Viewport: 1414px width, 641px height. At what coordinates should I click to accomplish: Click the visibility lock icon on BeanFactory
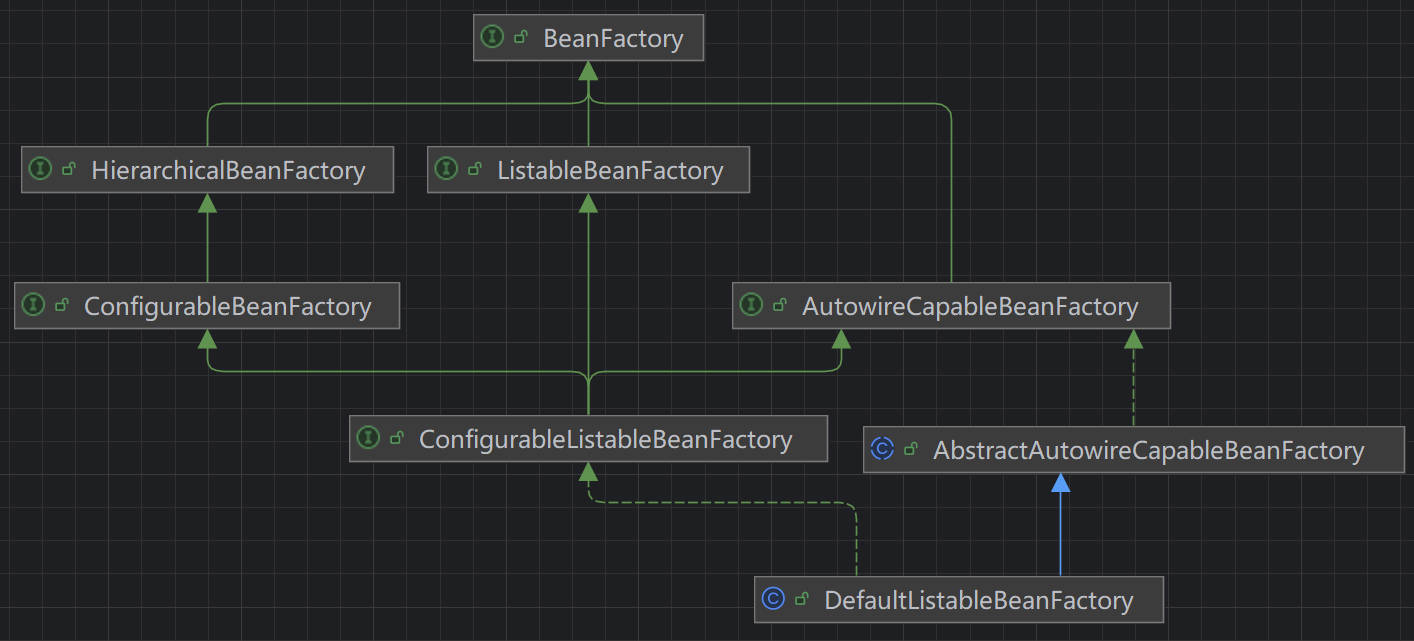(521, 38)
